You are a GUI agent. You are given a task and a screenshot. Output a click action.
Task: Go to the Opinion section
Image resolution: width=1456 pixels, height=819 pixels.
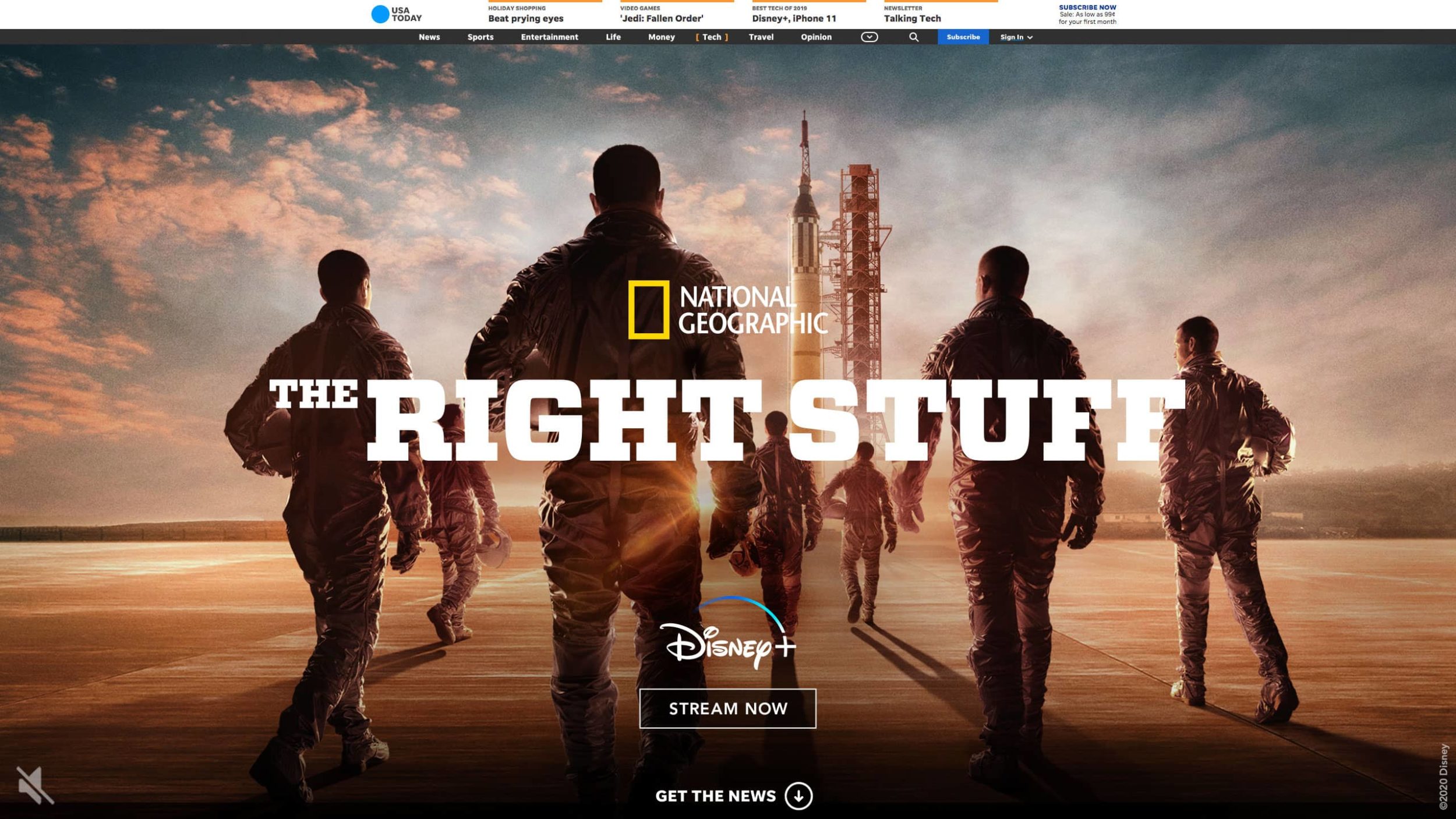(816, 37)
